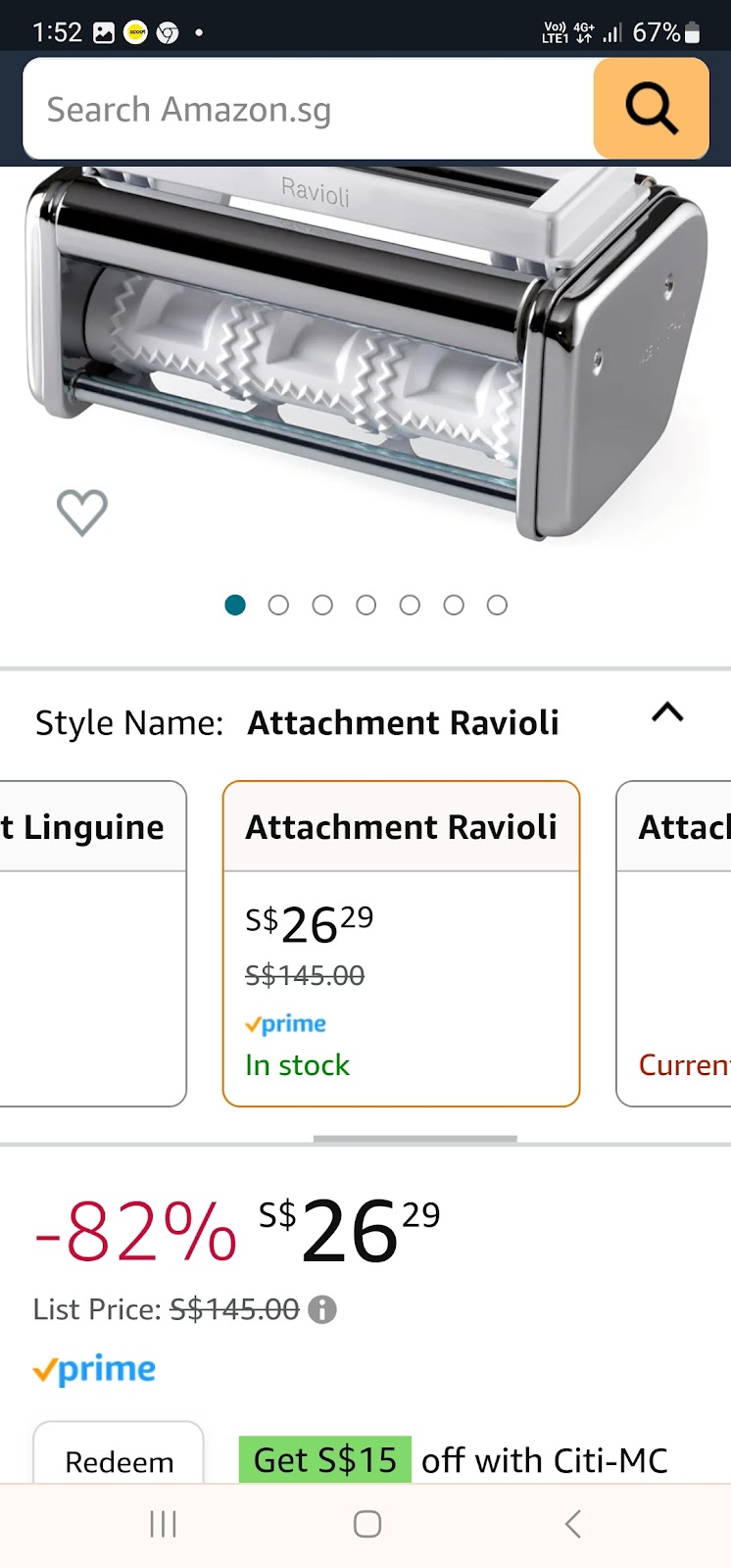Image resolution: width=731 pixels, height=1568 pixels.
Task: Tap Prime badge in Attachment Ravioli card
Action: pos(285,1024)
